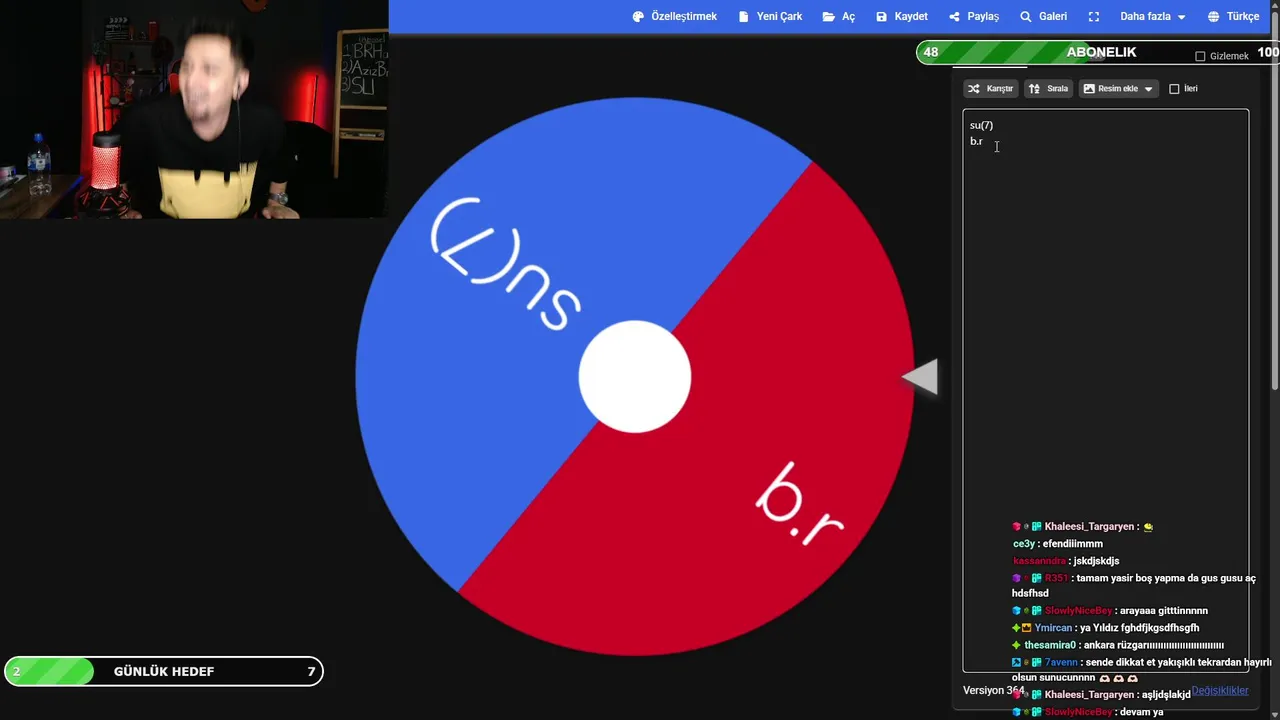Click chat username ce3y
Screen dimensions: 1280x720
pyautogui.click(x=1023, y=544)
